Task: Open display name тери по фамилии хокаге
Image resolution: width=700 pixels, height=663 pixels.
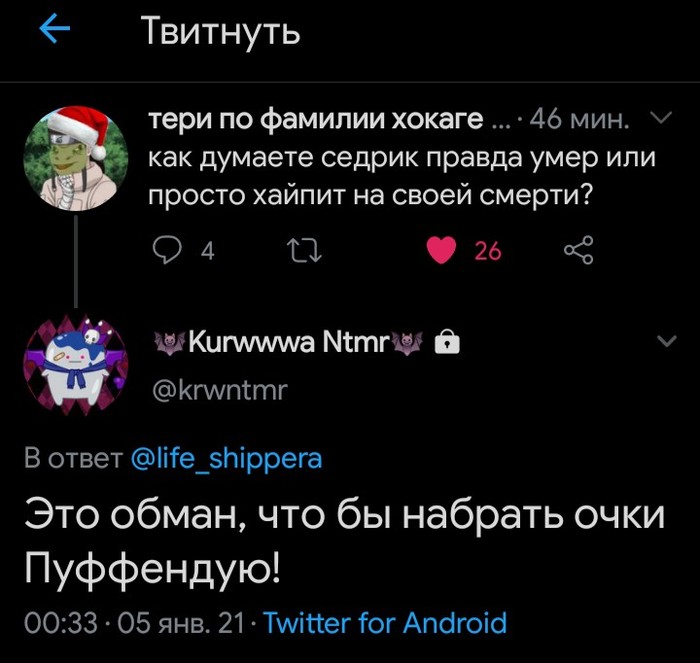Action: [316, 120]
